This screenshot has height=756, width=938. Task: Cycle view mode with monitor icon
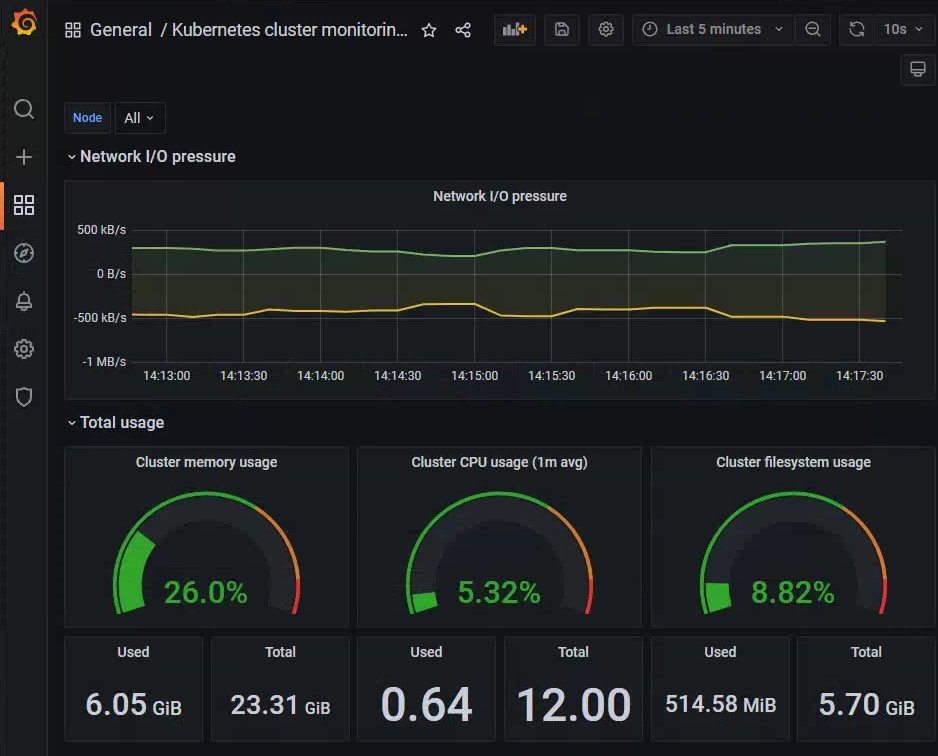[917, 69]
